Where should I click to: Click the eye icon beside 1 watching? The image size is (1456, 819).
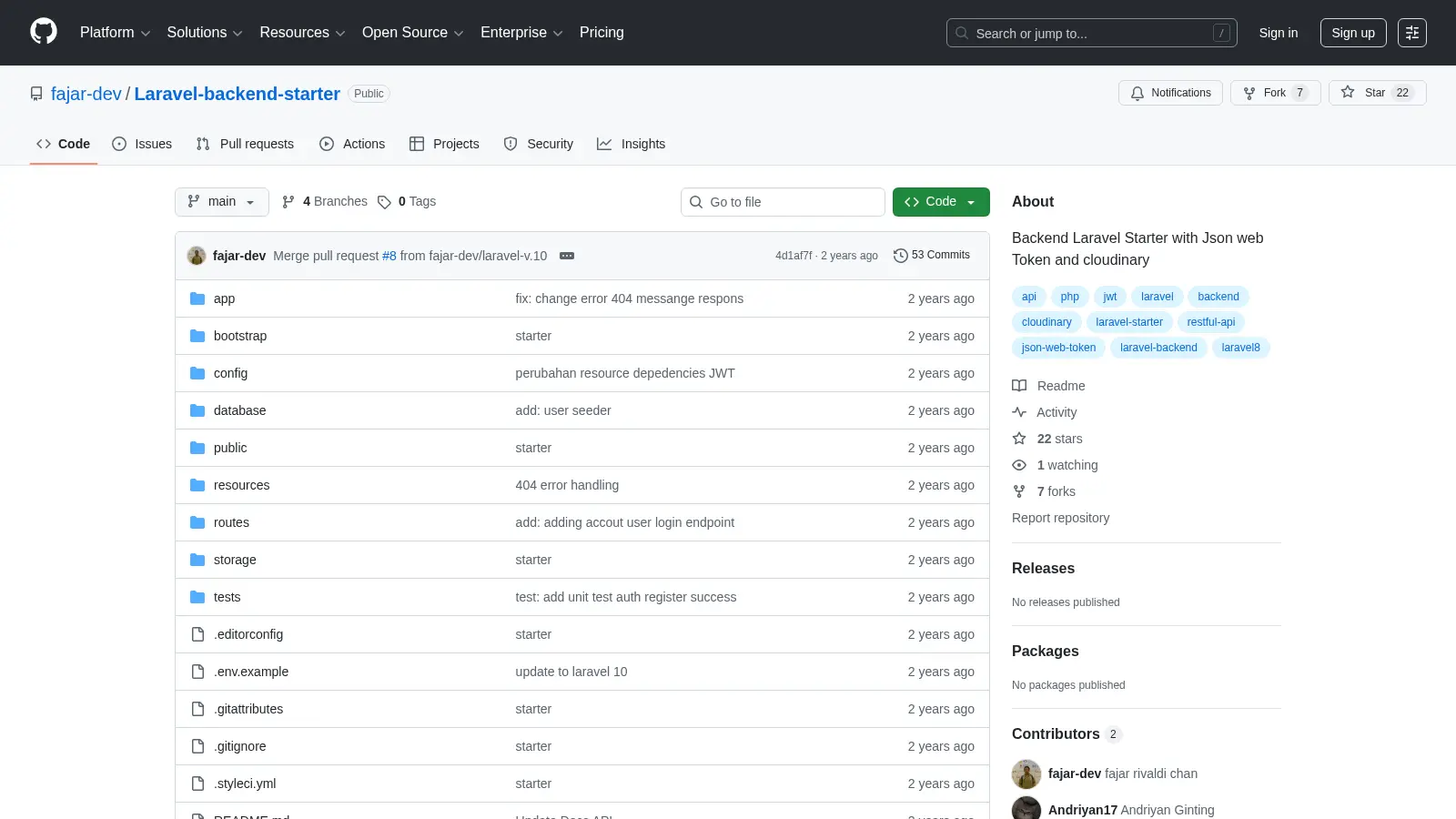click(1019, 465)
